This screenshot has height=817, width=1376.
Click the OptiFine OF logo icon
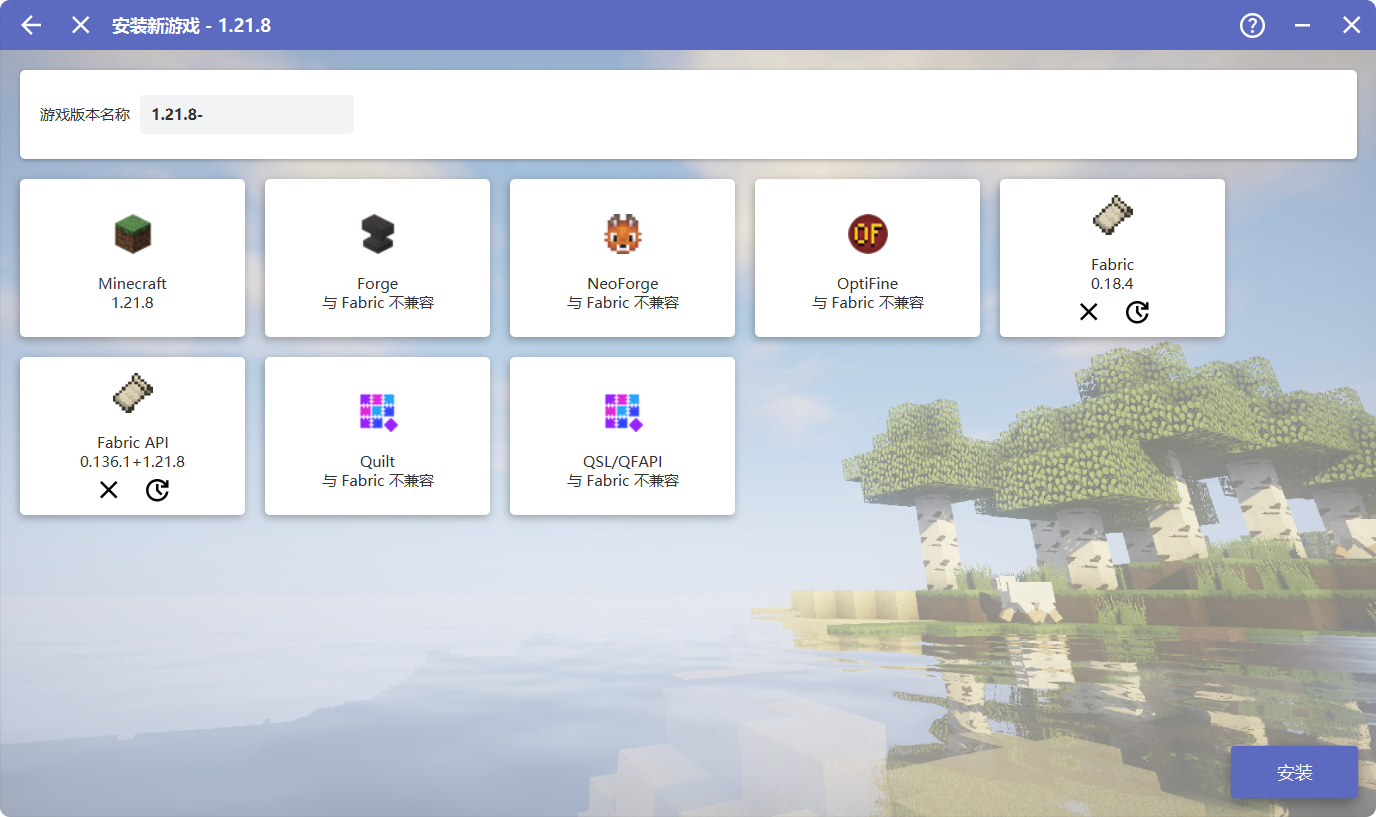[867, 234]
